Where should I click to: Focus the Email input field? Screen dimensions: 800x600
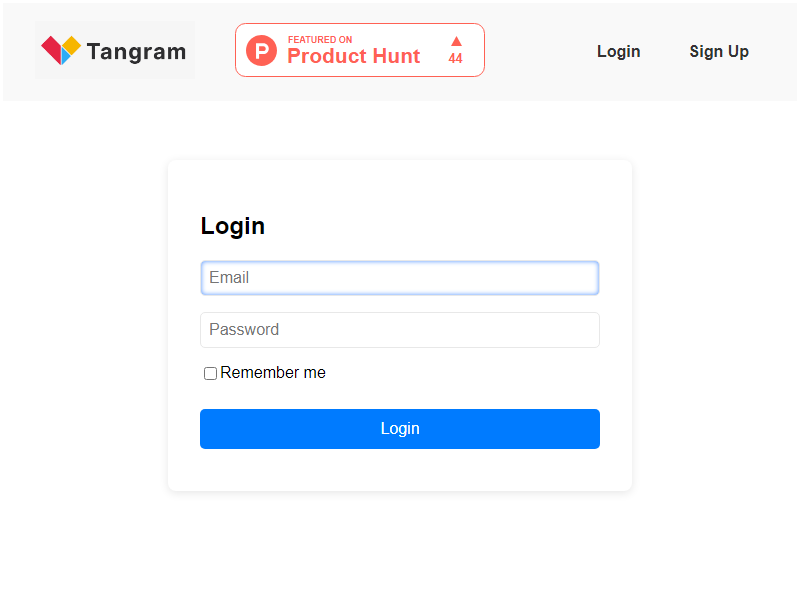(x=400, y=278)
